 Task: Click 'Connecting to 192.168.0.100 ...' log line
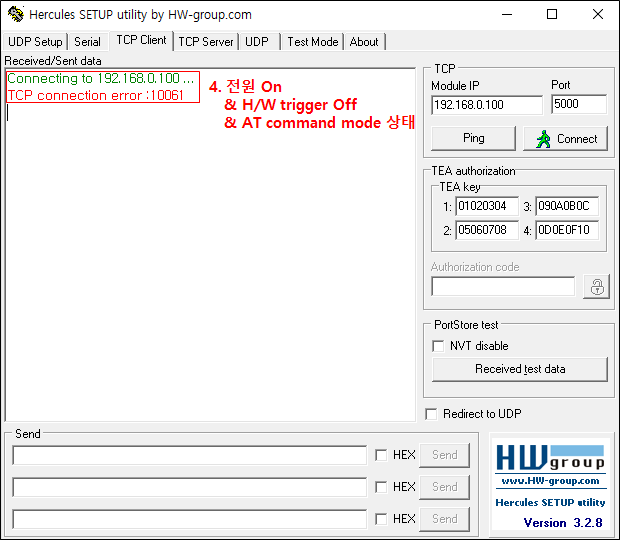coord(101,78)
